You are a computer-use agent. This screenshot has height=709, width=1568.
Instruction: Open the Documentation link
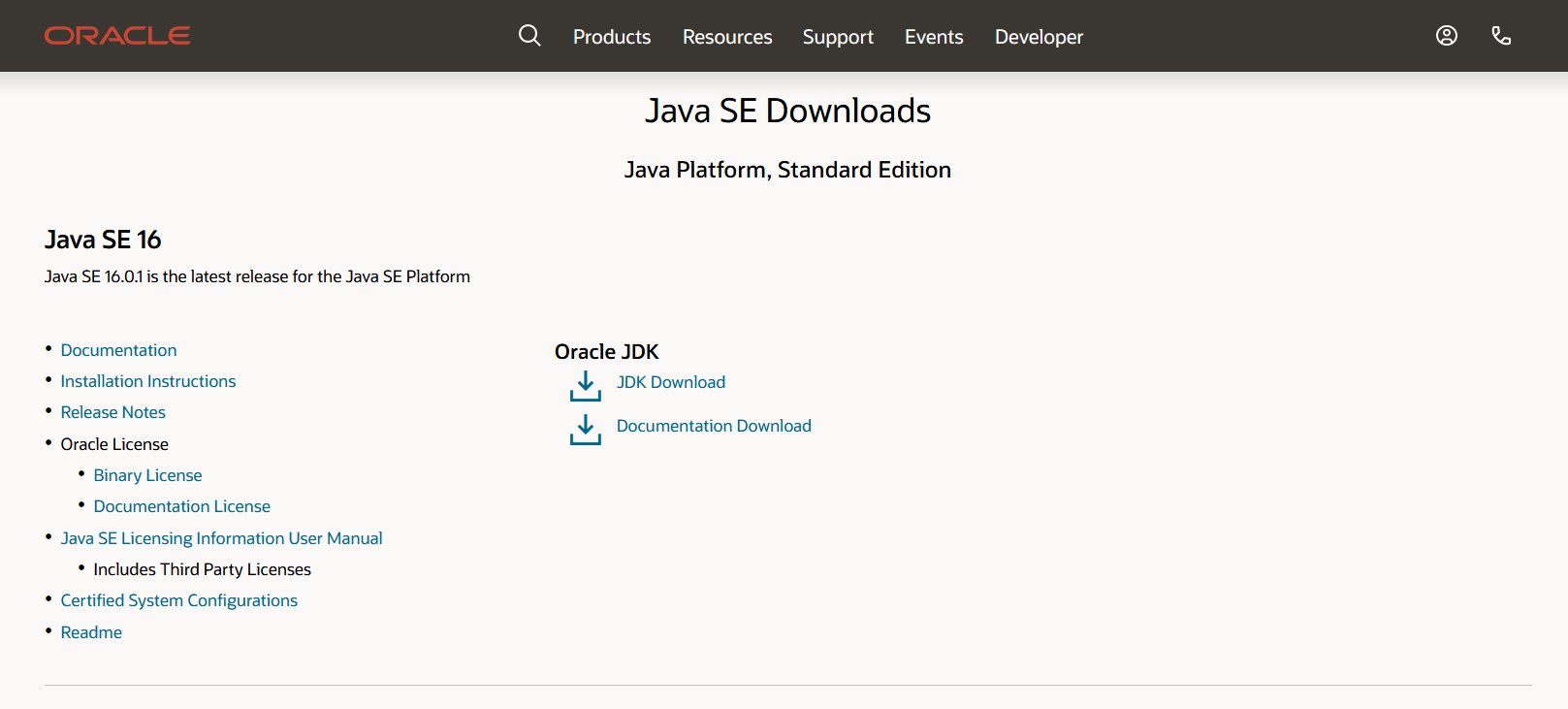118,350
